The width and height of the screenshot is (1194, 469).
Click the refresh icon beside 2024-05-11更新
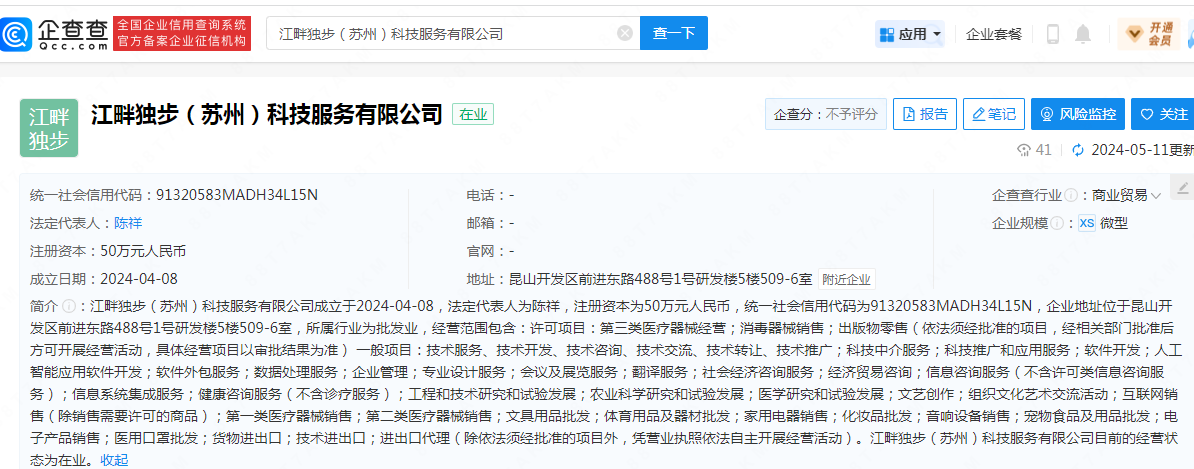coord(1077,150)
